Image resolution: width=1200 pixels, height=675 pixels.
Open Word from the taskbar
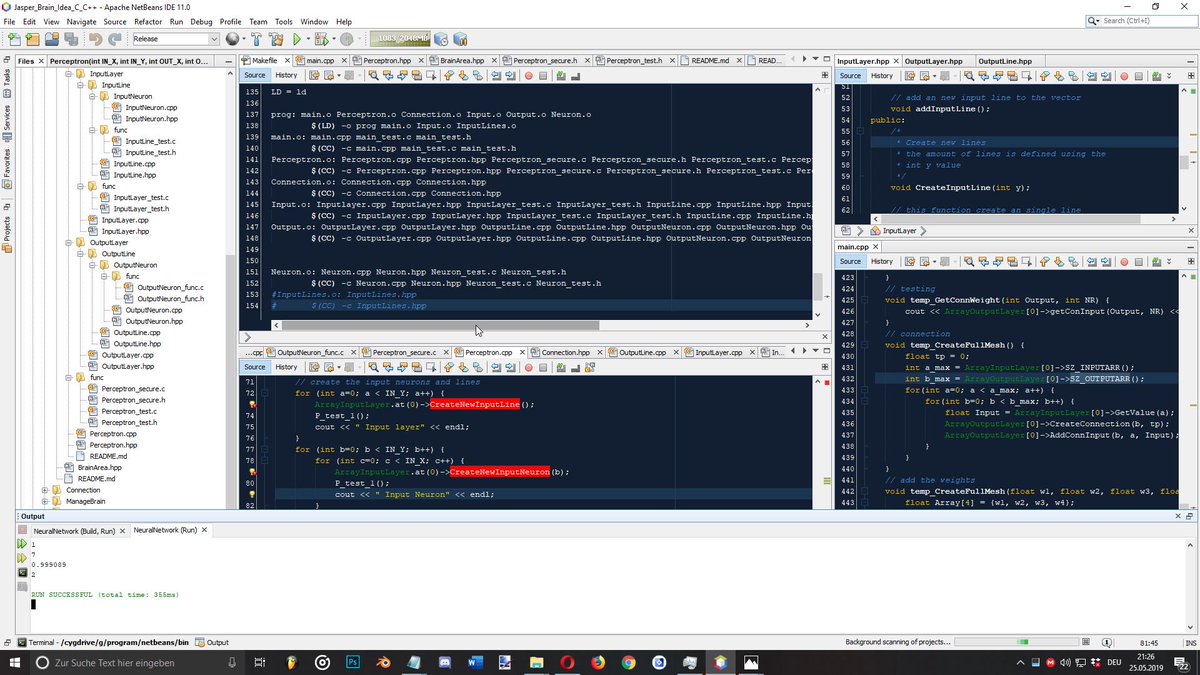[475, 662]
